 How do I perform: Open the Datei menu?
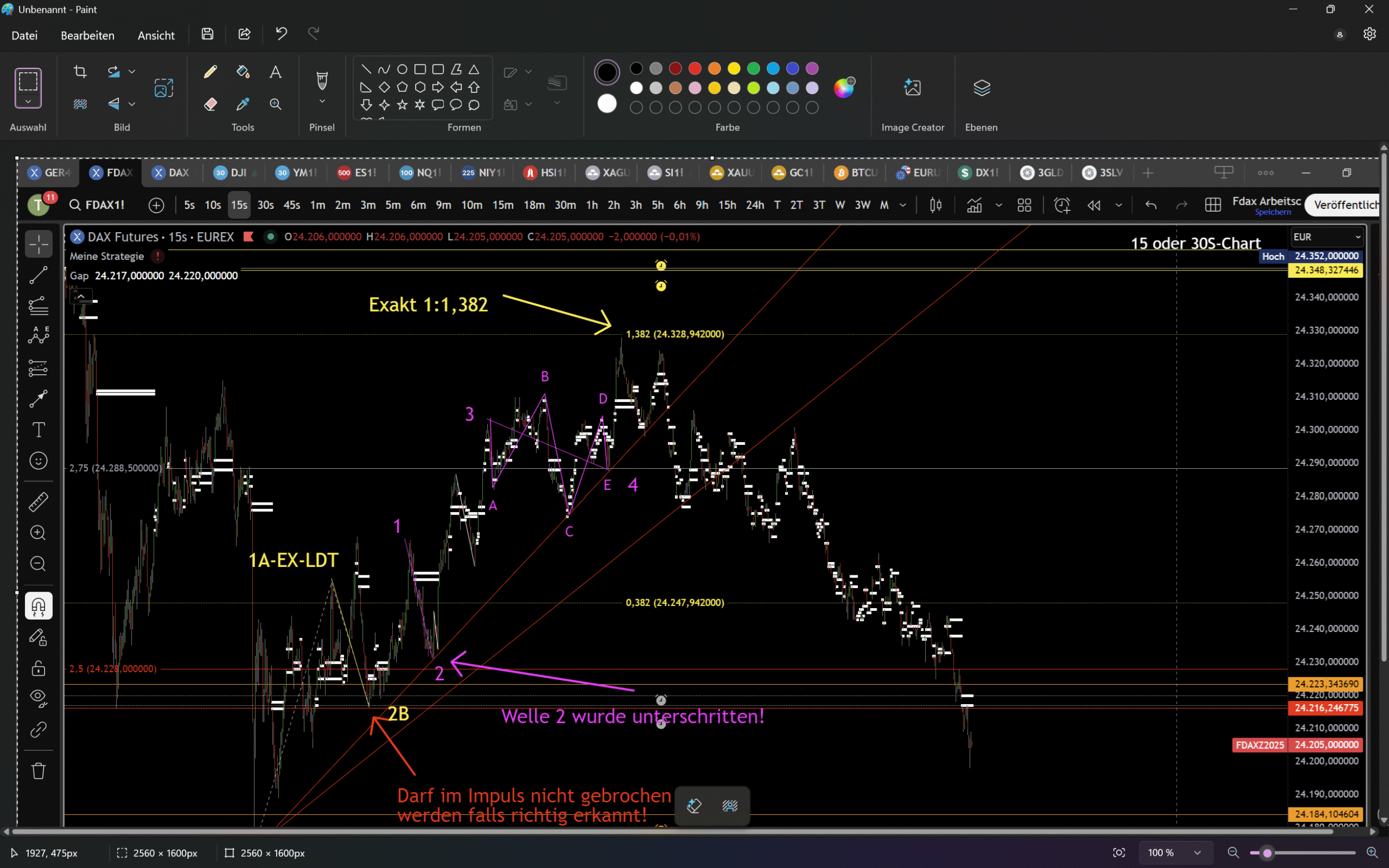[x=24, y=35]
